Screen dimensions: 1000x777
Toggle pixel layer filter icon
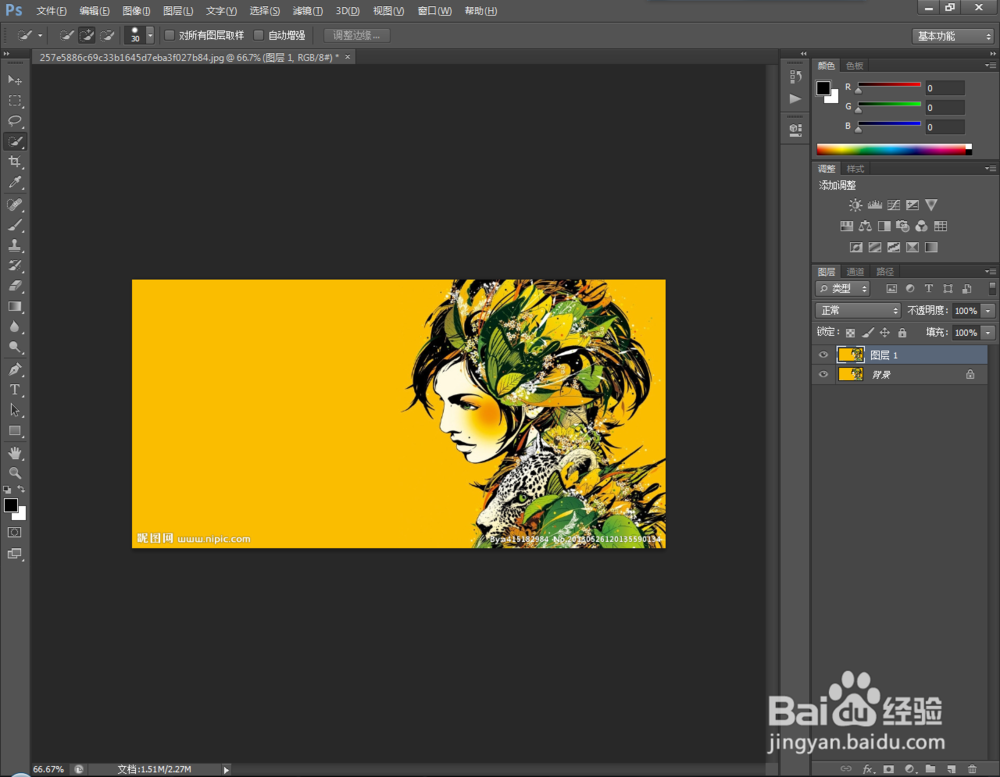click(891, 289)
